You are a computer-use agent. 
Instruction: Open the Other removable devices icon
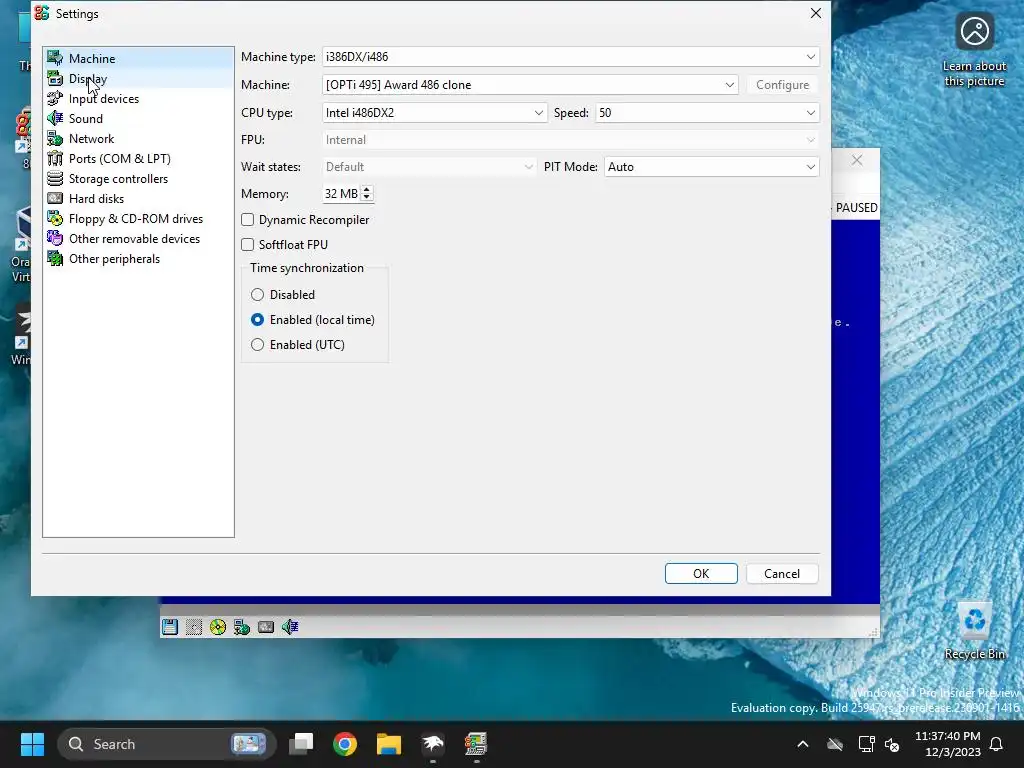point(56,238)
